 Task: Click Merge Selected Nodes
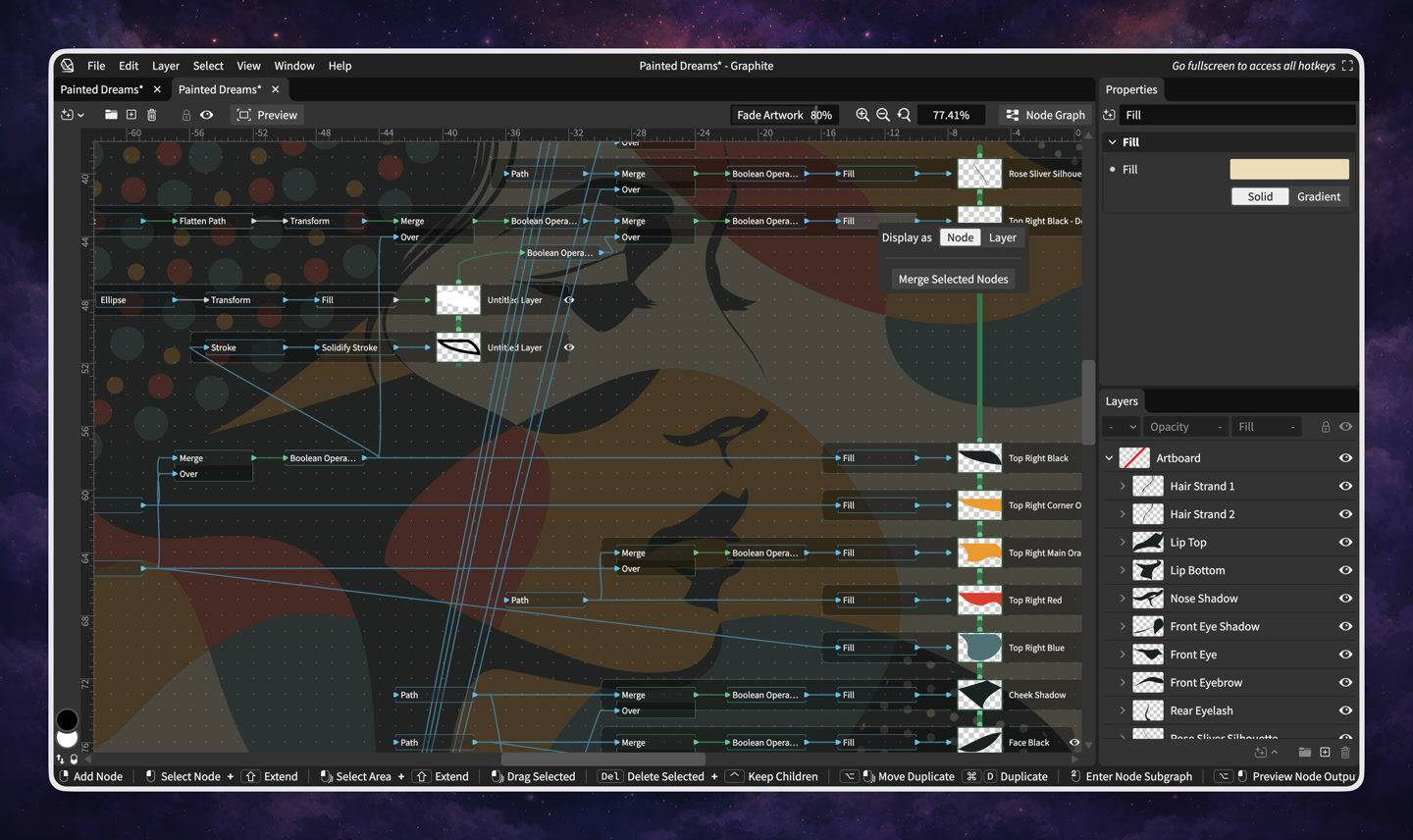click(x=954, y=280)
